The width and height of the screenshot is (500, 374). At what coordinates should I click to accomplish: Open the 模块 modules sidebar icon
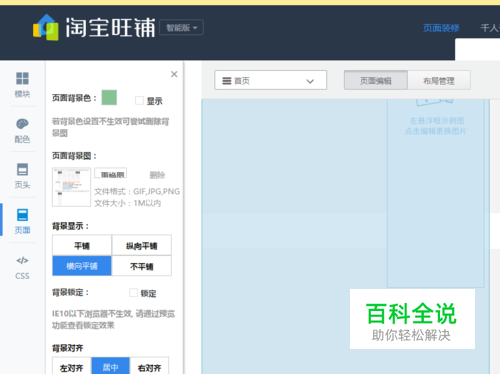[22, 85]
